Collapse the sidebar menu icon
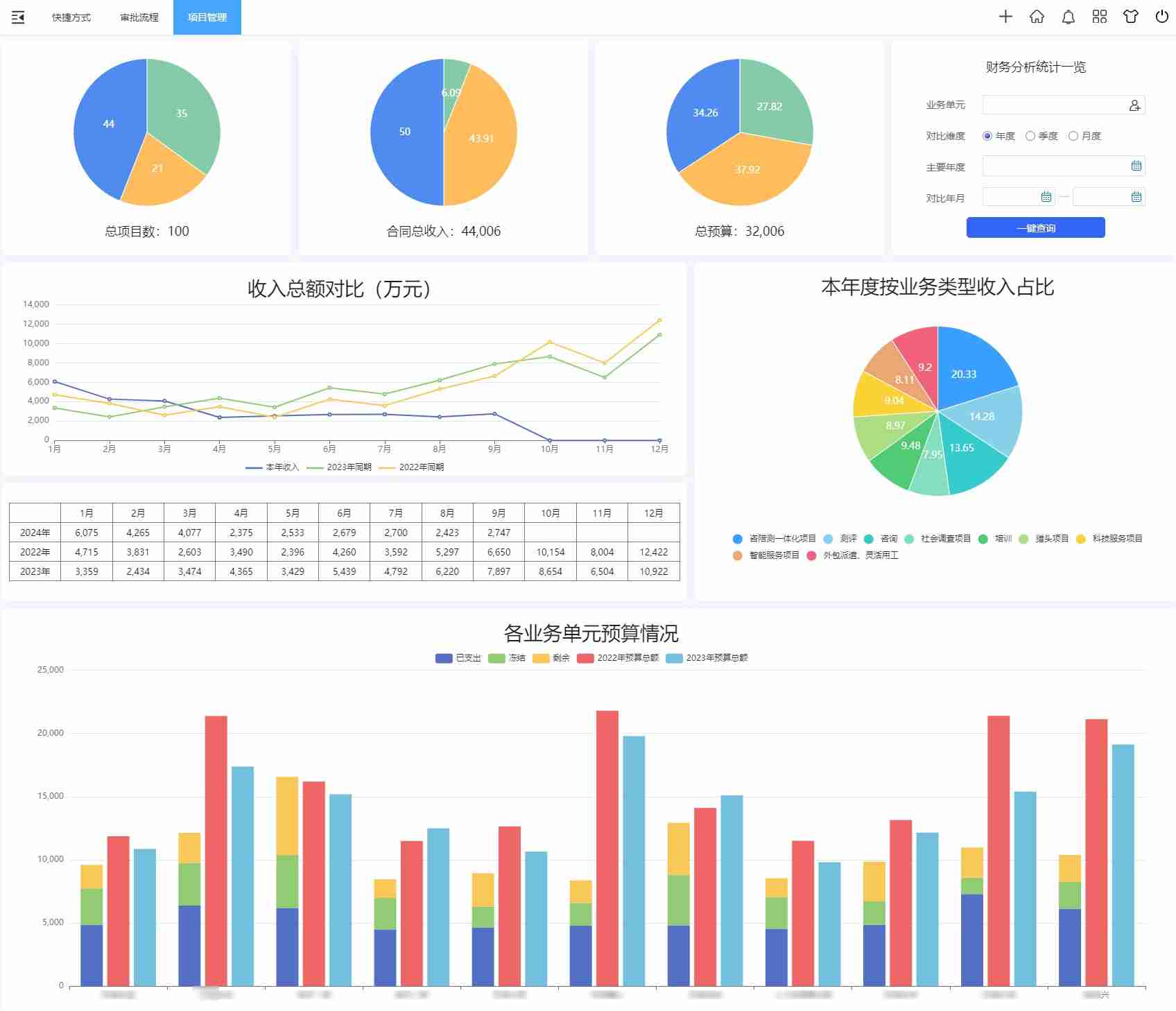Image resolution: width=1176 pixels, height=1011 pixels. coord(18,17)
